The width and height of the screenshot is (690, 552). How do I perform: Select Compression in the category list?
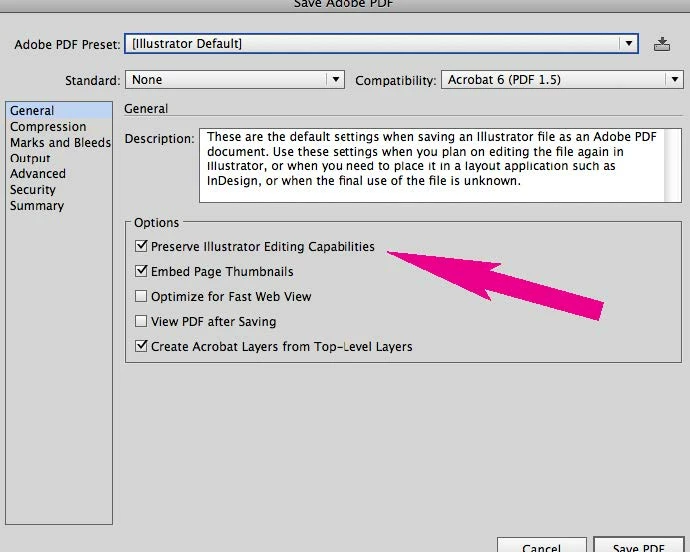59,127
